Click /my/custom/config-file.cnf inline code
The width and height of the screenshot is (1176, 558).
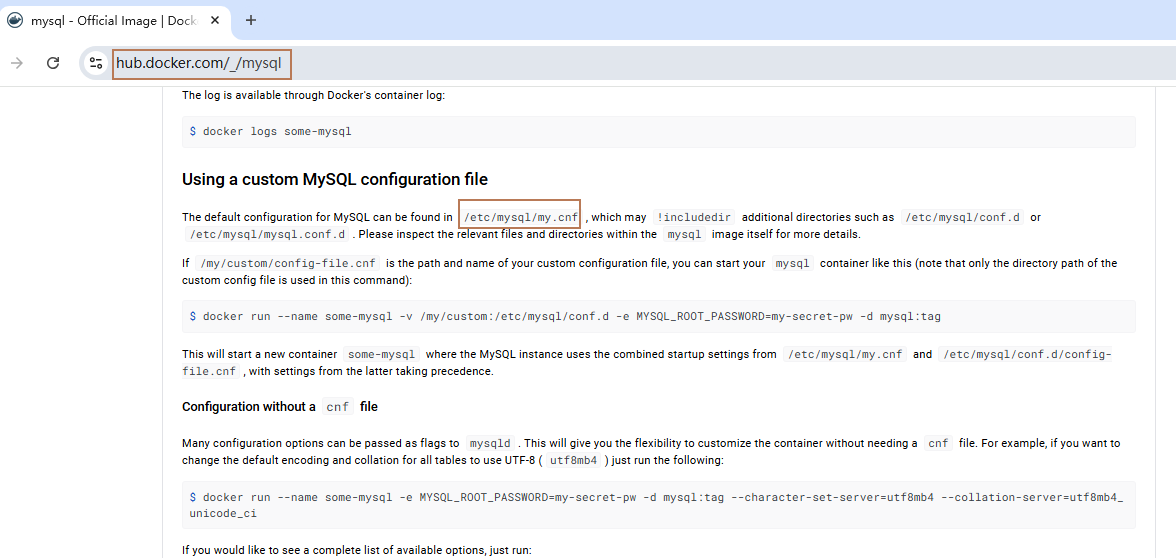[x=289, y=263]
